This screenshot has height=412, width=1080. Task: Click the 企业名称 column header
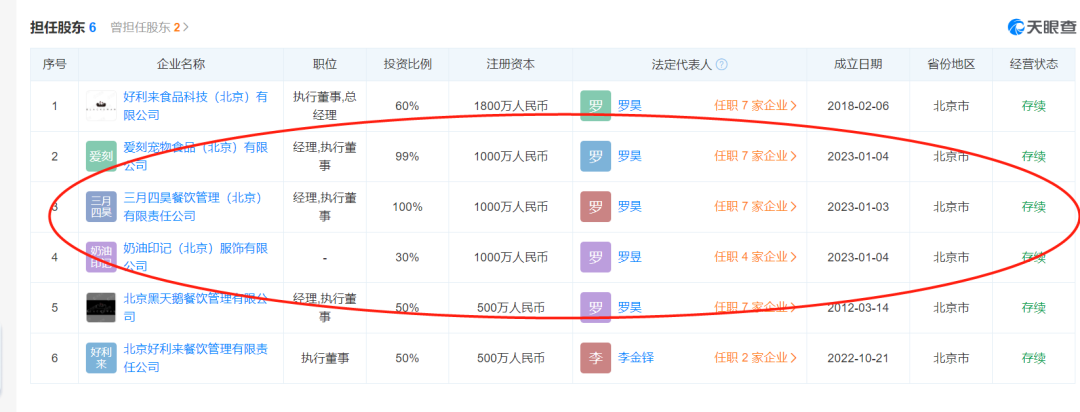[181, 65]
